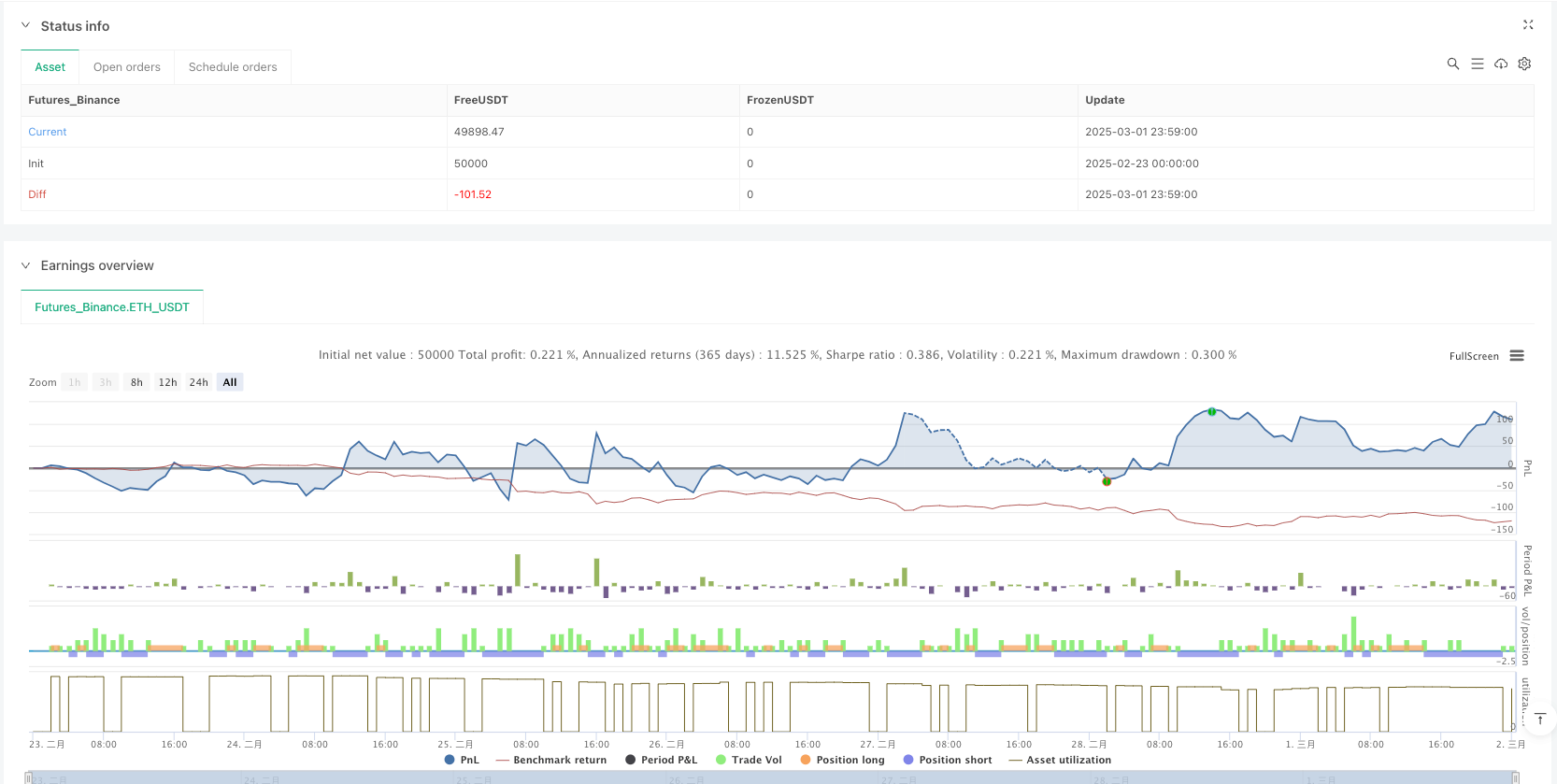Click the expand panel icon top right
Image resolution: width=1557 pixels, height=784 pixels.
click(x=1528, y=25)
